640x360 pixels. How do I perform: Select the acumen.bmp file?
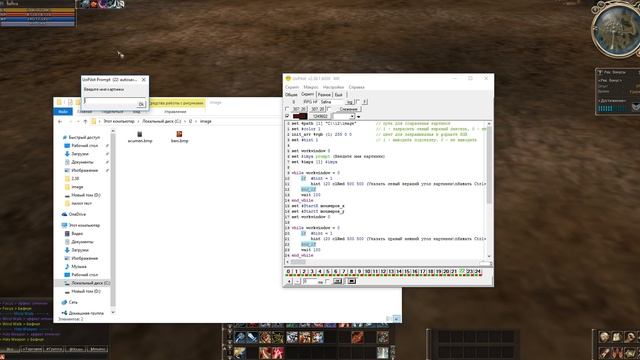pos(140,137)
